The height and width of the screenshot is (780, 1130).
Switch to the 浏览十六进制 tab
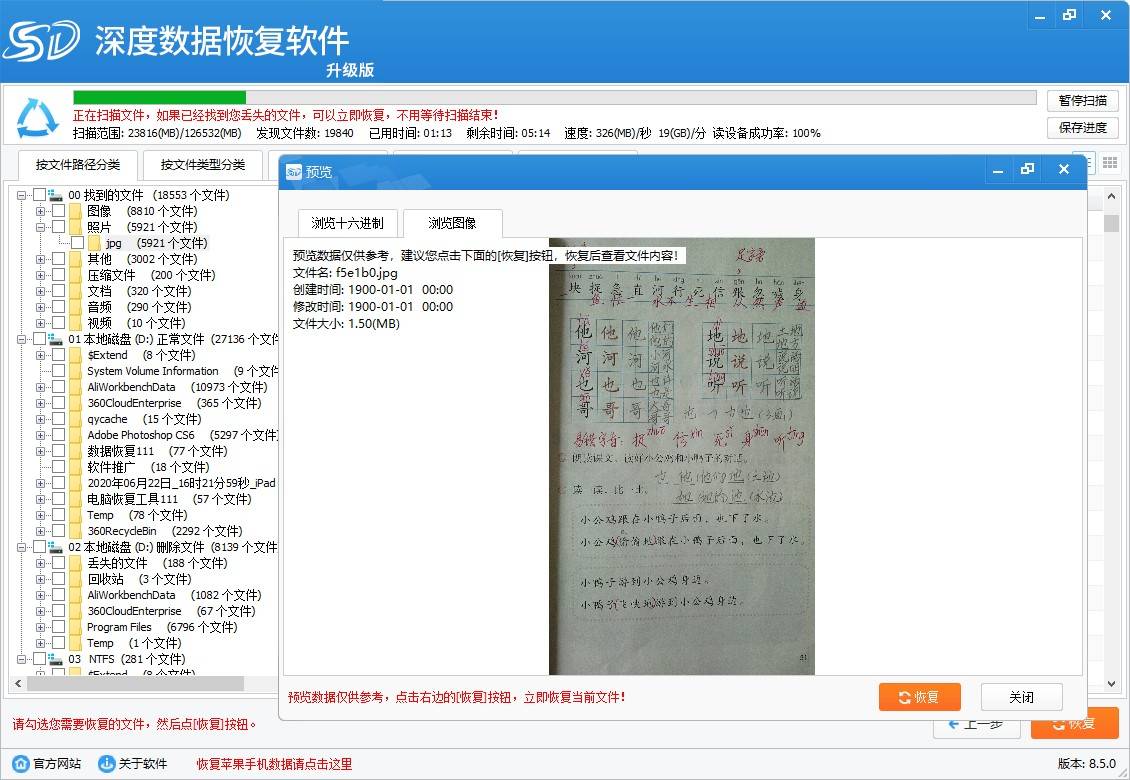pos(347,224)
